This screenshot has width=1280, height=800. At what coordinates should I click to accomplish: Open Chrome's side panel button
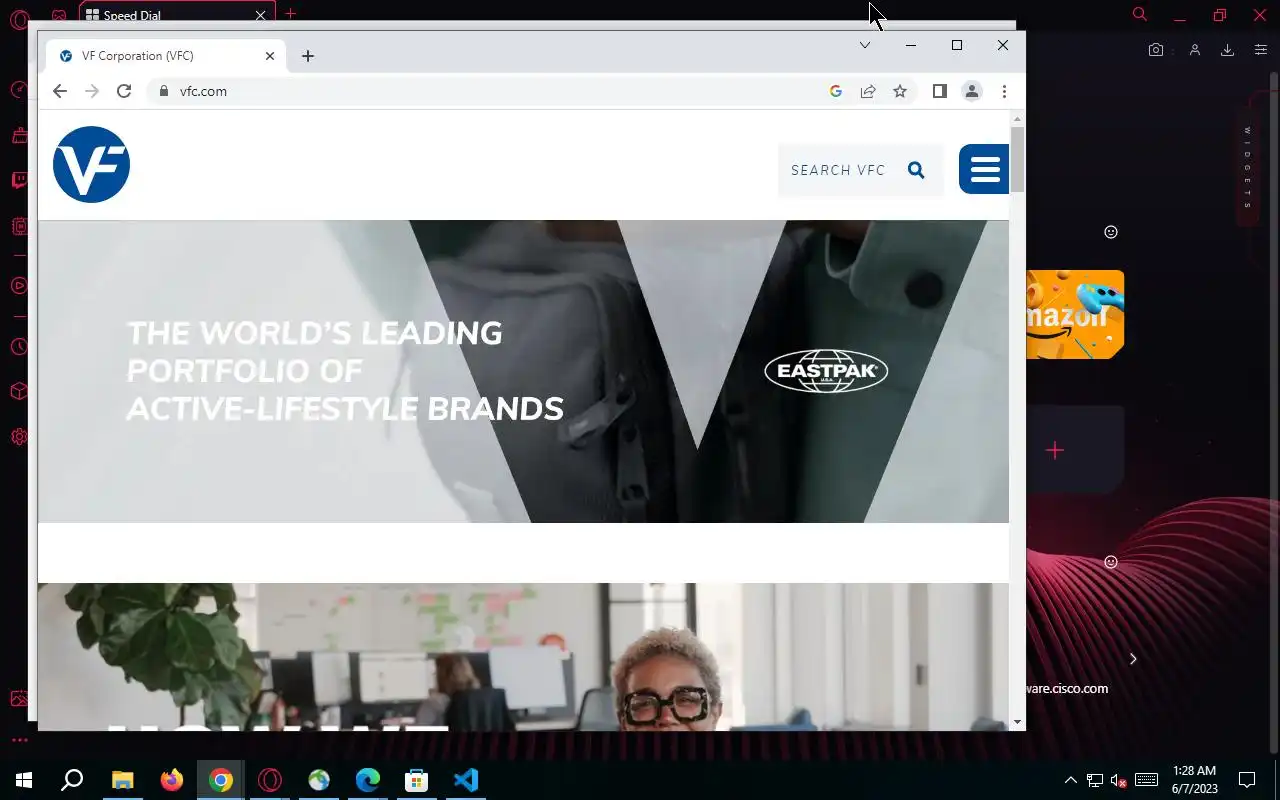[x=939, y=91]
